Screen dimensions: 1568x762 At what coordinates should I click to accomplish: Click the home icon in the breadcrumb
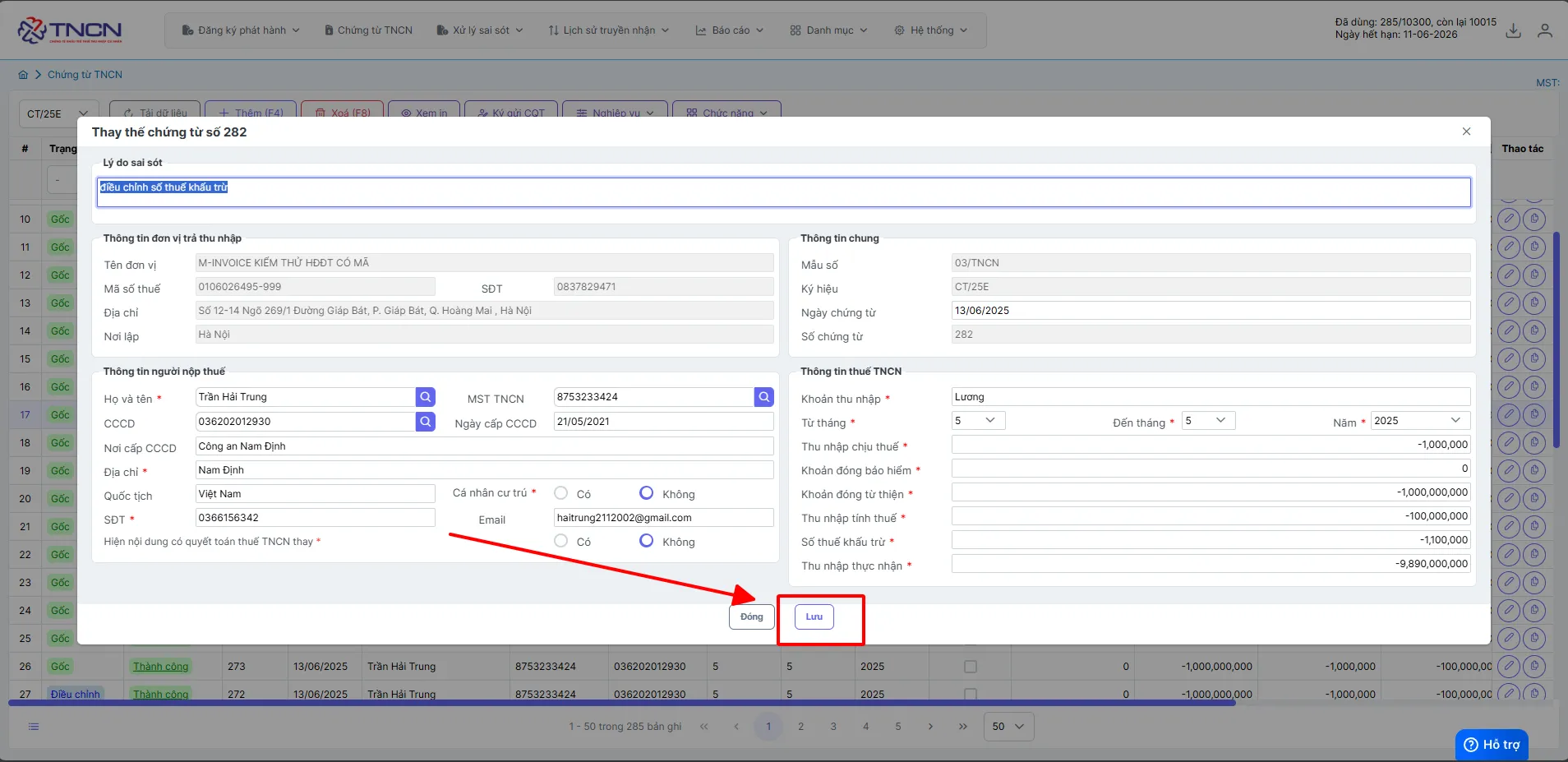coord(23,75)
